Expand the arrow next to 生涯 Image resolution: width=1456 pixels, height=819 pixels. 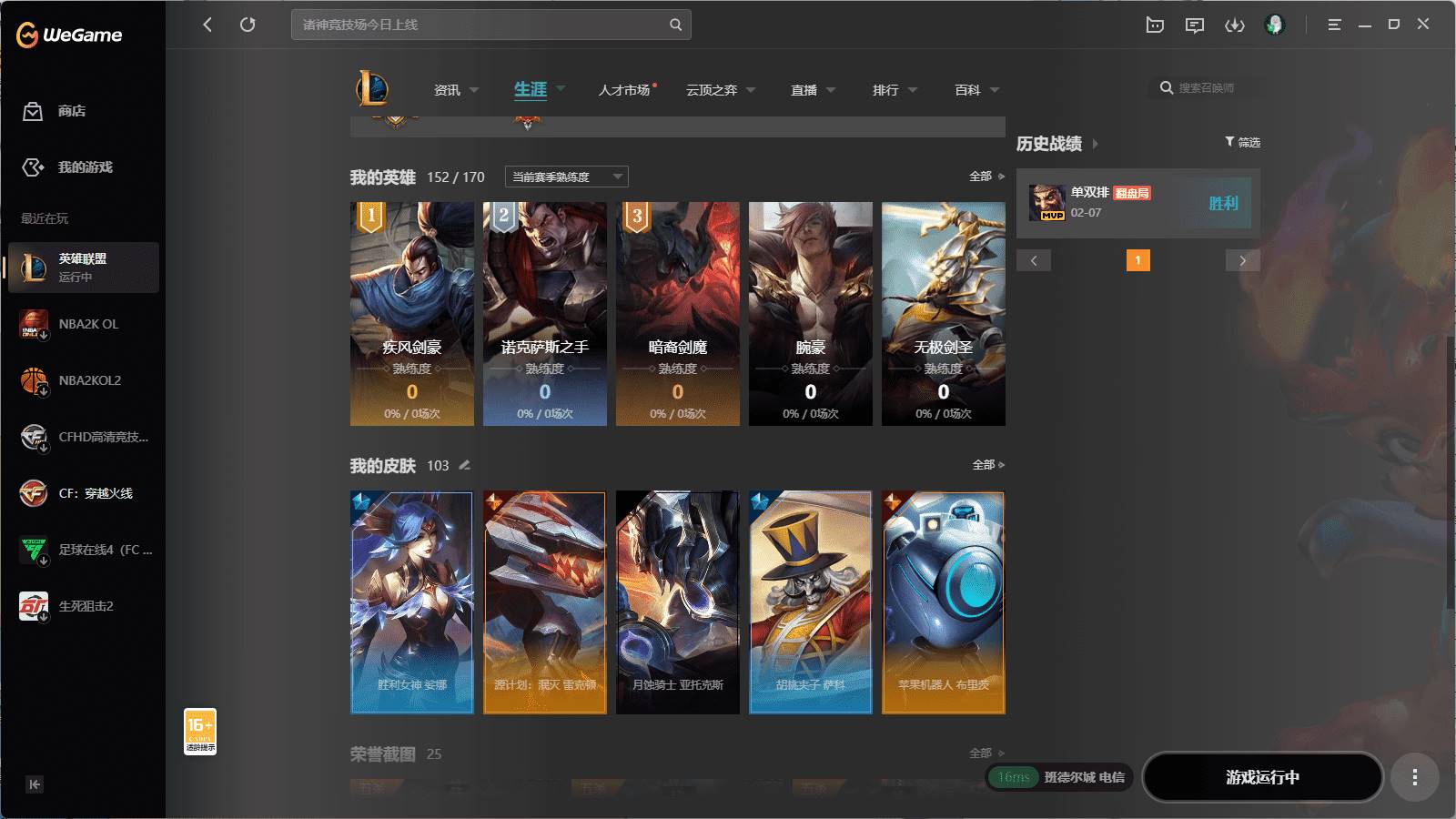pyautogui.click(x=561, y=88)
